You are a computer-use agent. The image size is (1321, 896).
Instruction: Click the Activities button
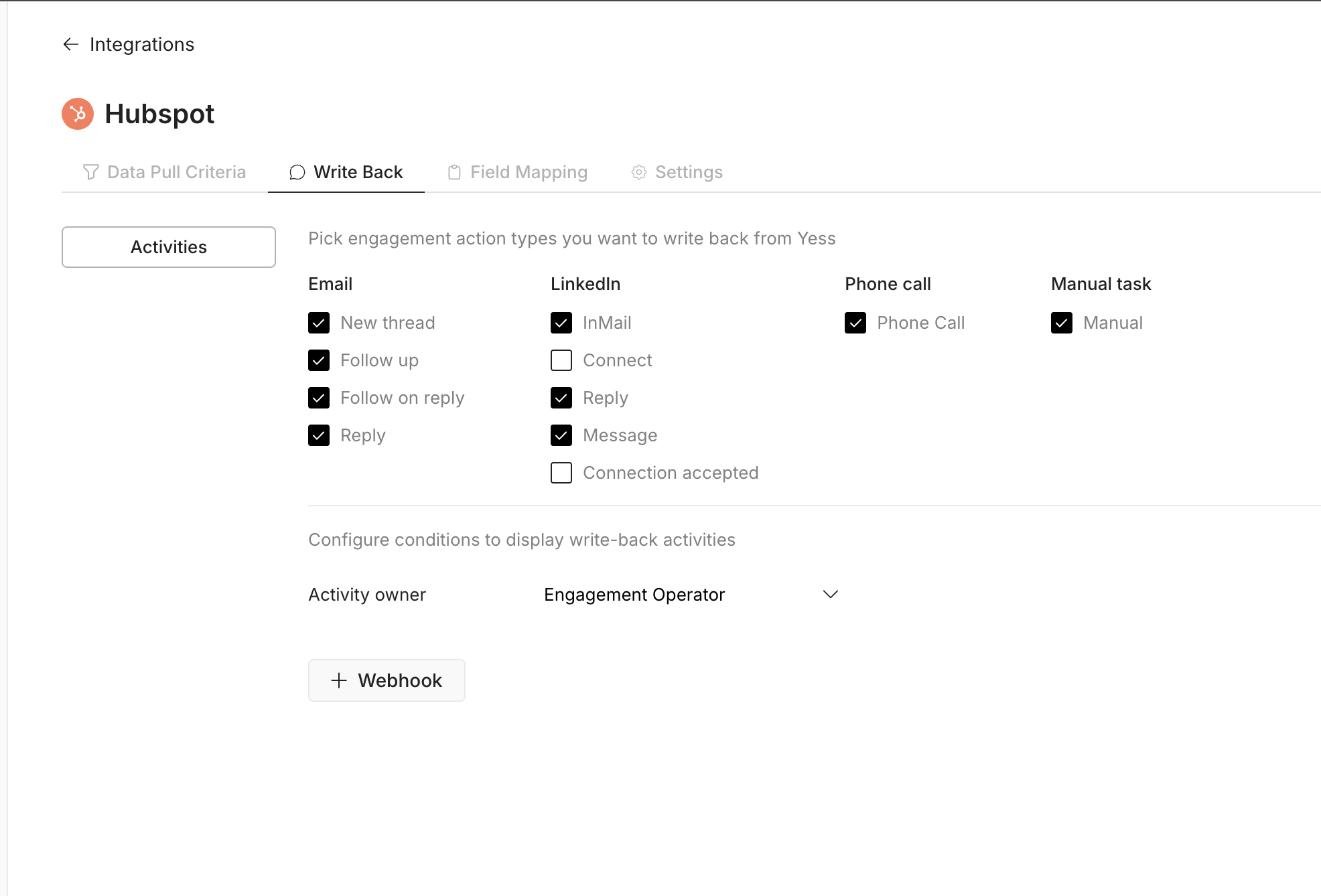(x=169, y=247)
